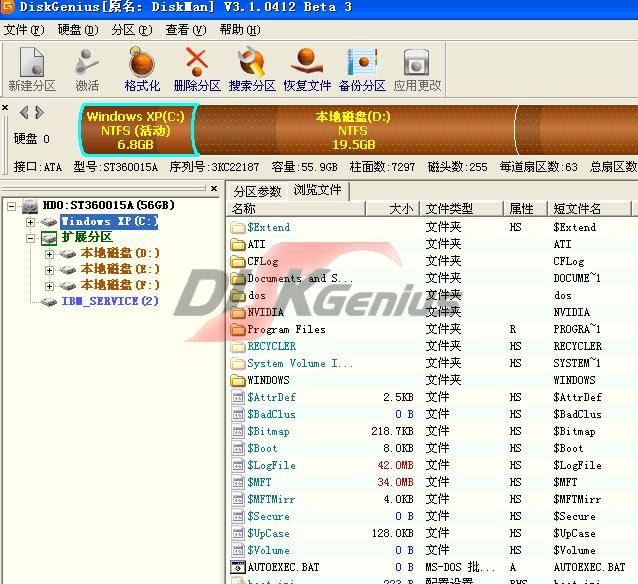The width and height of the screenshot is (638, 584).
Task: Click the $UpCase file name
Action: (269, 534)
